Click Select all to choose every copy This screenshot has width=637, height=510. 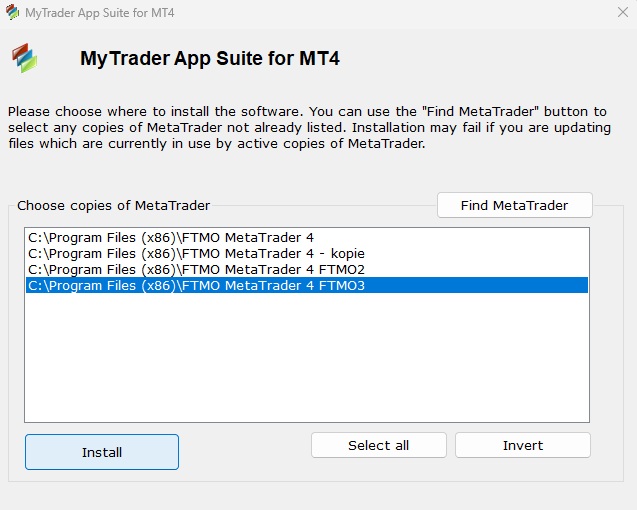pyautogui.click(x=378, y=445)
